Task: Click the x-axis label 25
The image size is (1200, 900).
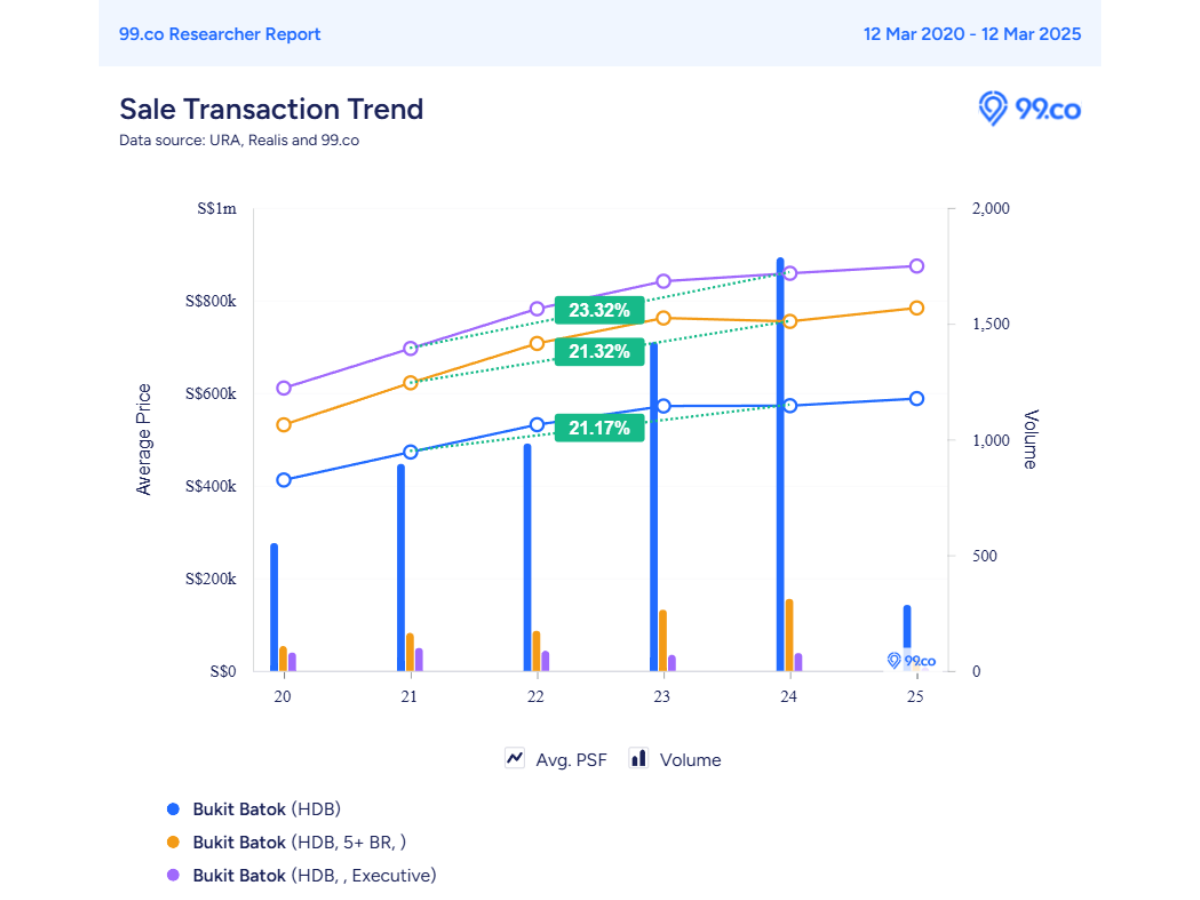Action: (915, 696)
